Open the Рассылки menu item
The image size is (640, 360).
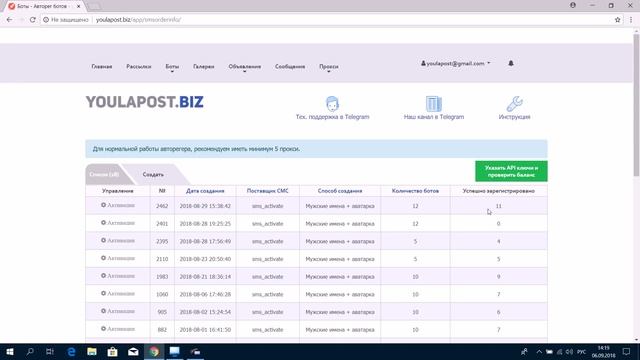click(139, 67)
